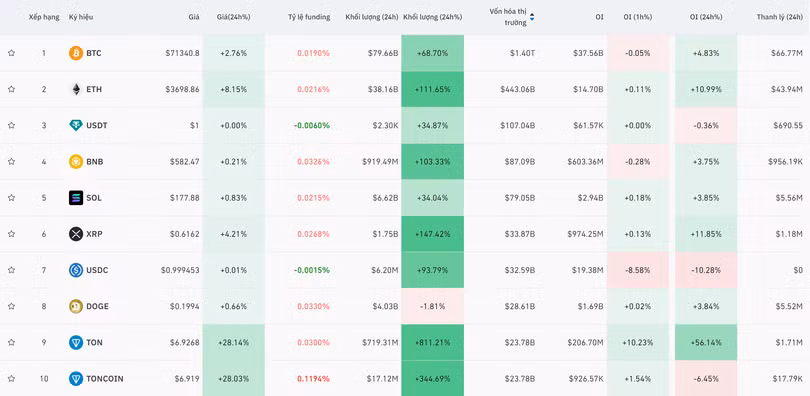Open the ETH symbol link

click(x=94, y=89)
